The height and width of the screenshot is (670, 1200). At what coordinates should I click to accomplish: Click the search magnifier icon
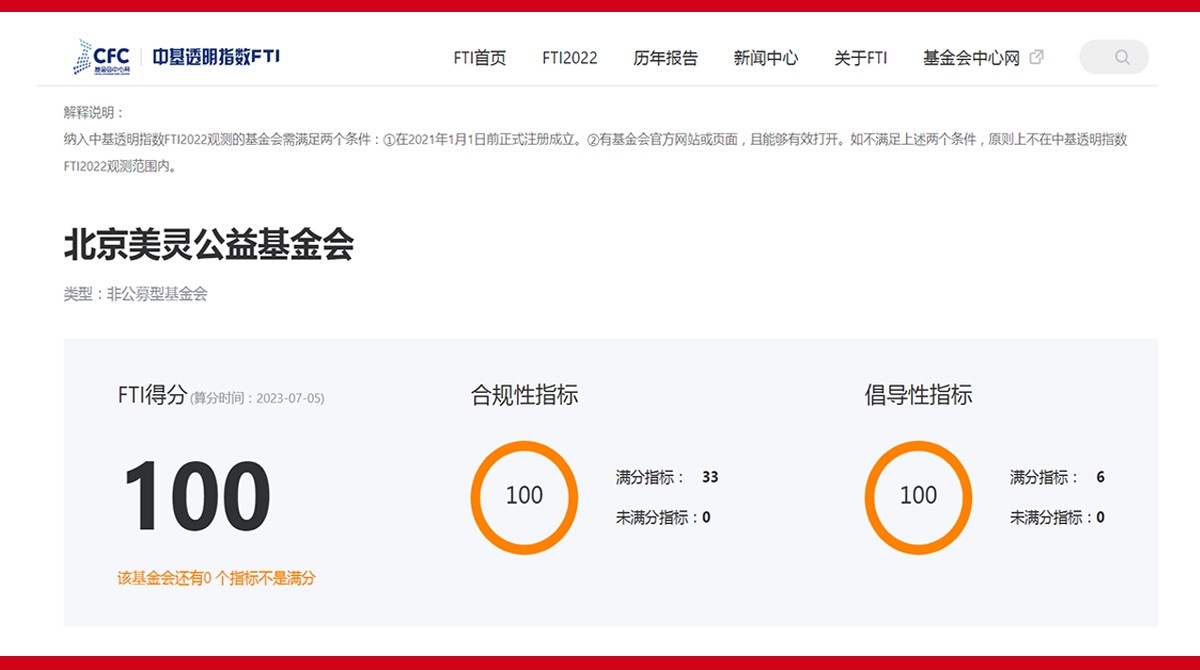coord(1122,57)
